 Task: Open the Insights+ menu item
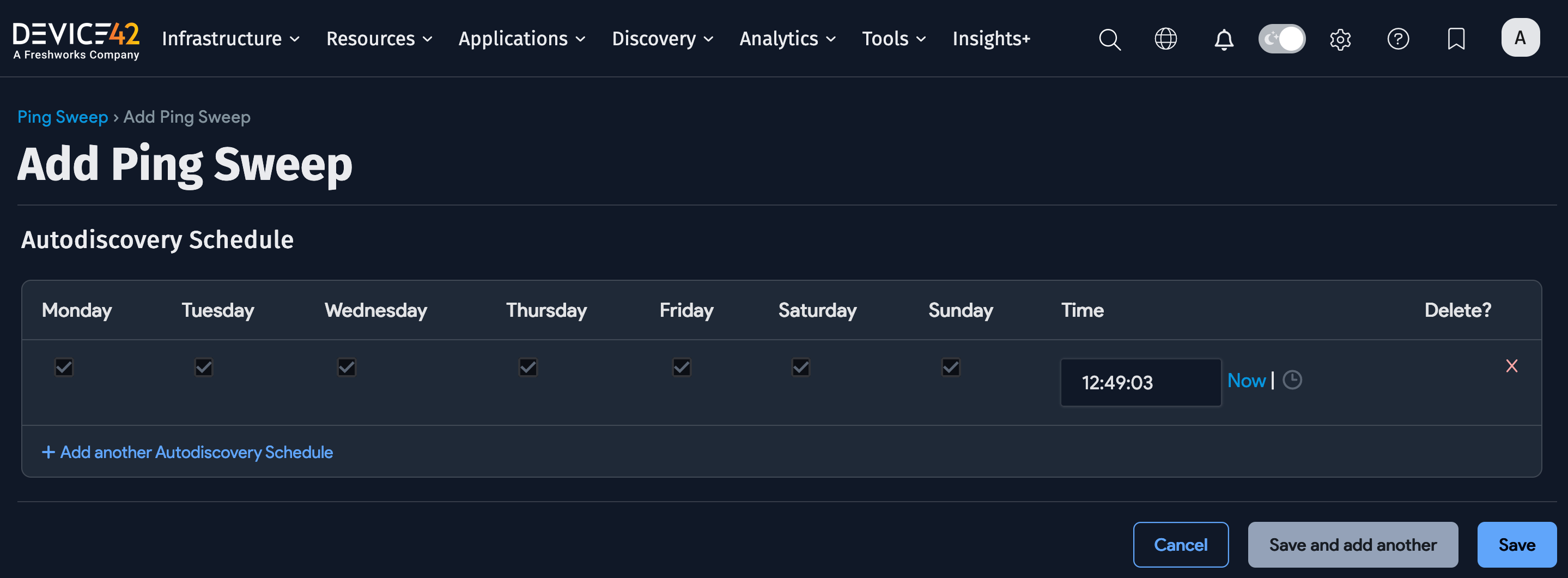[x=991, y=38]
